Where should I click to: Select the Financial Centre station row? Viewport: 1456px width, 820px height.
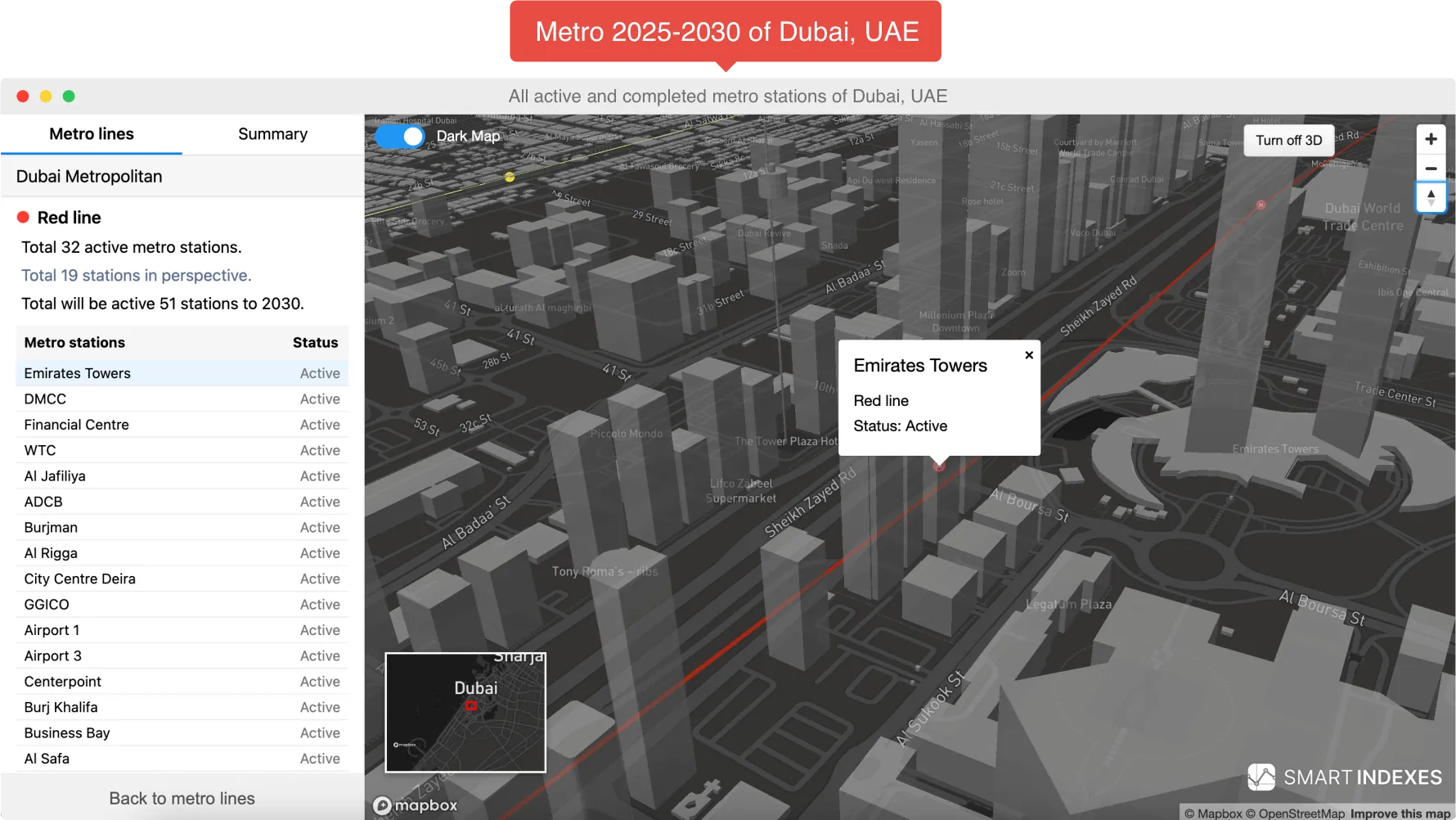(x=182, y=425)
